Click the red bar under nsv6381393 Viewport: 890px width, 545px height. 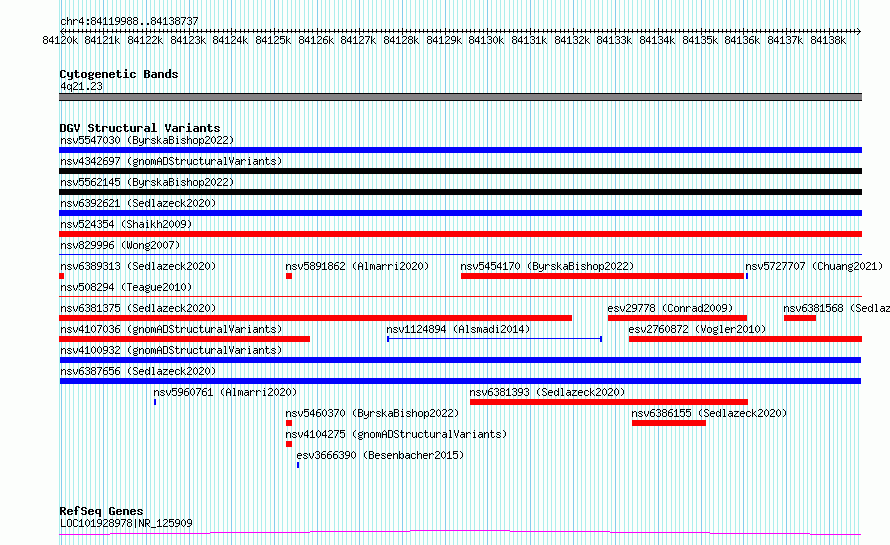tap(609, 402)
